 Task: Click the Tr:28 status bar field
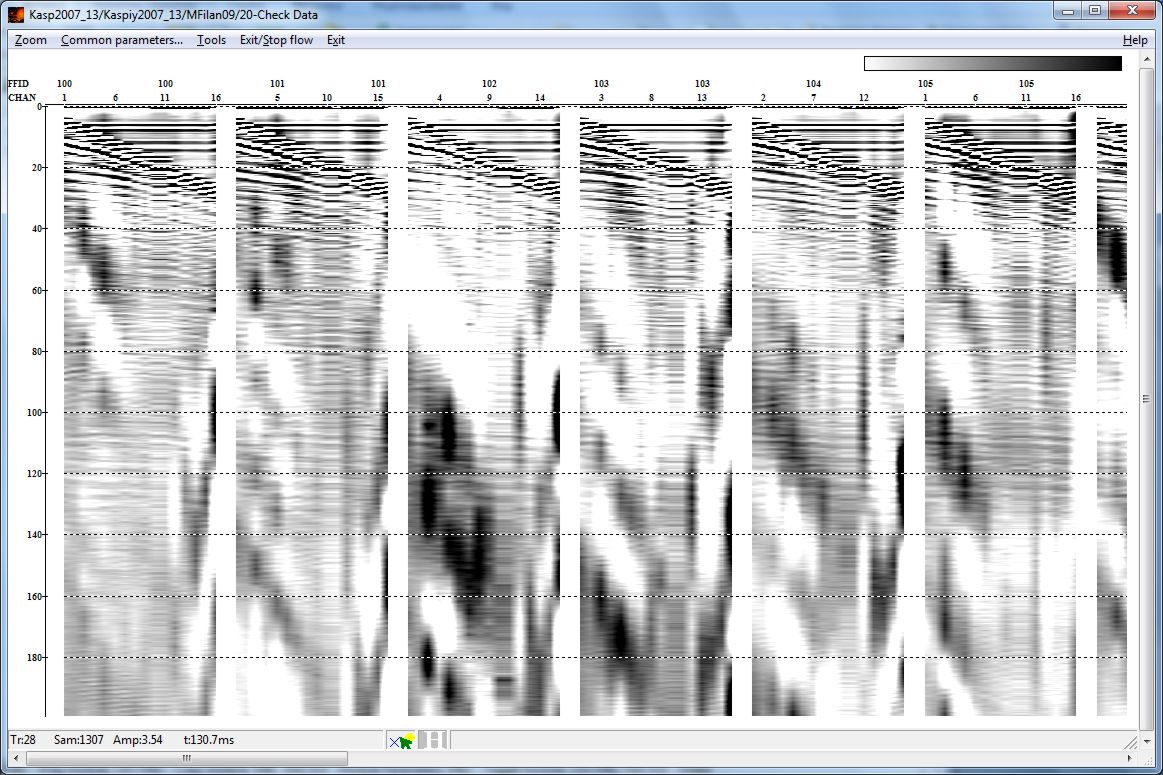coord(23,739)
